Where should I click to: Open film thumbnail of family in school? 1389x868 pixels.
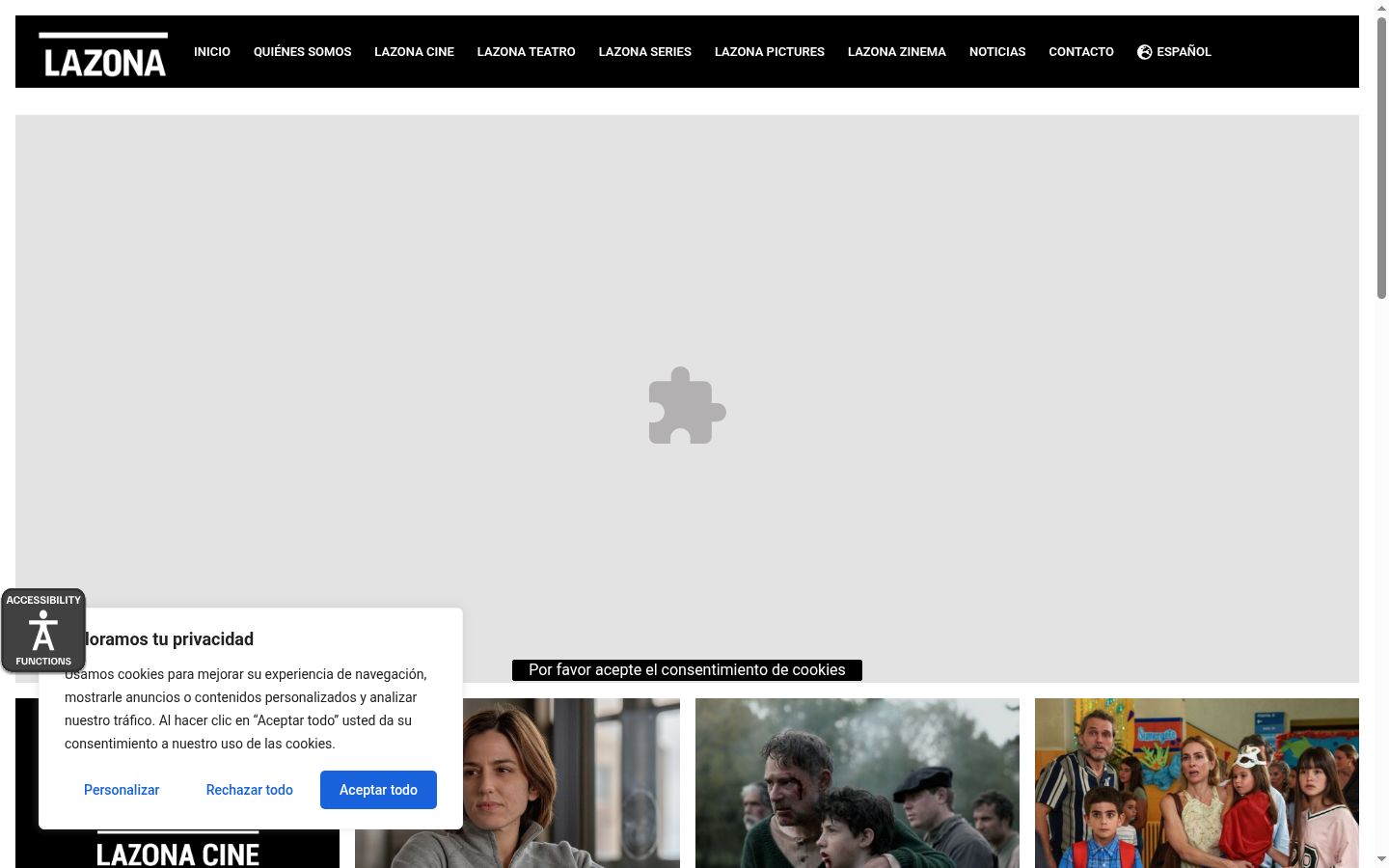(1197, 783)
